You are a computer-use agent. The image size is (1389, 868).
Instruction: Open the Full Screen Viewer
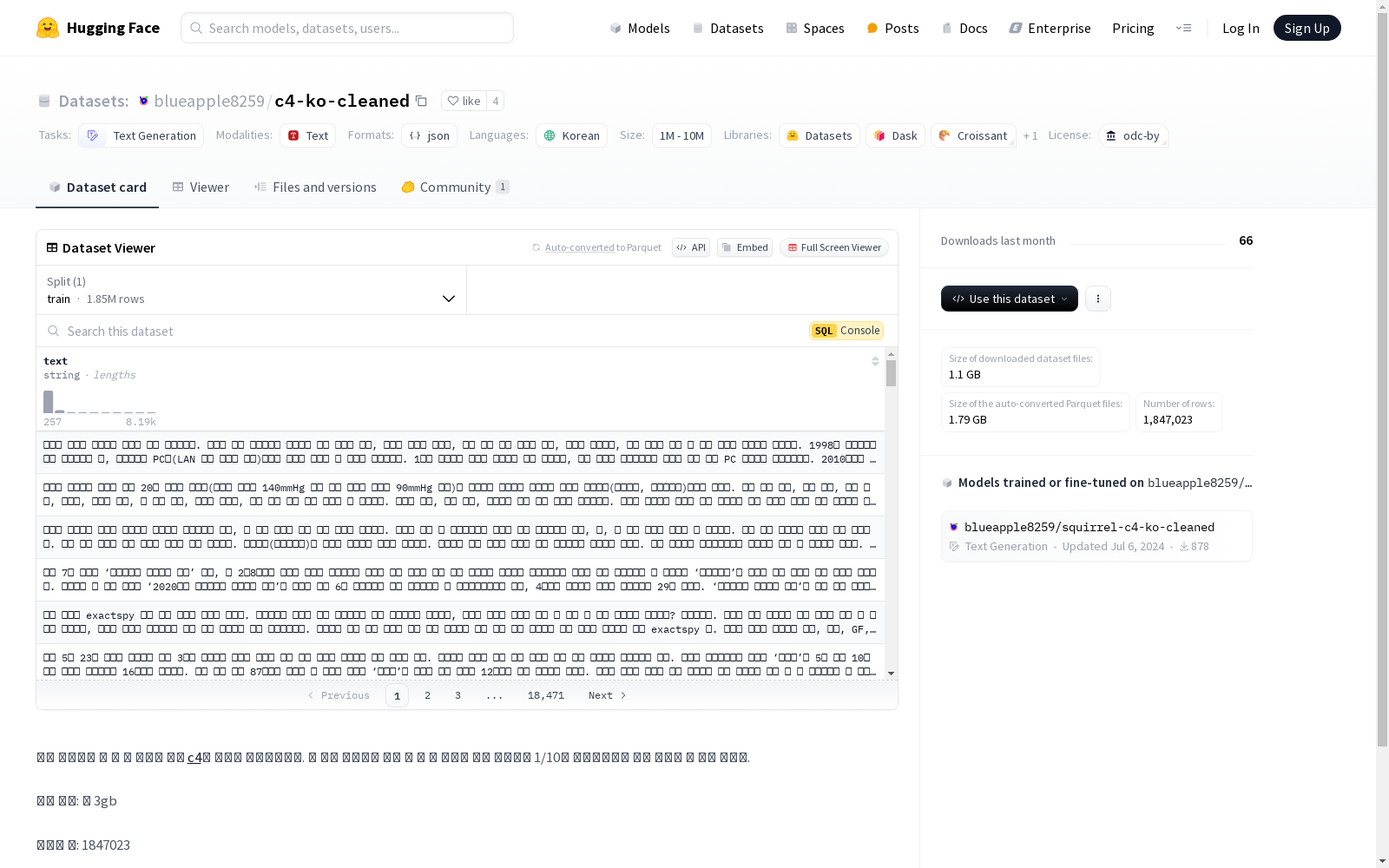point(833,247)
